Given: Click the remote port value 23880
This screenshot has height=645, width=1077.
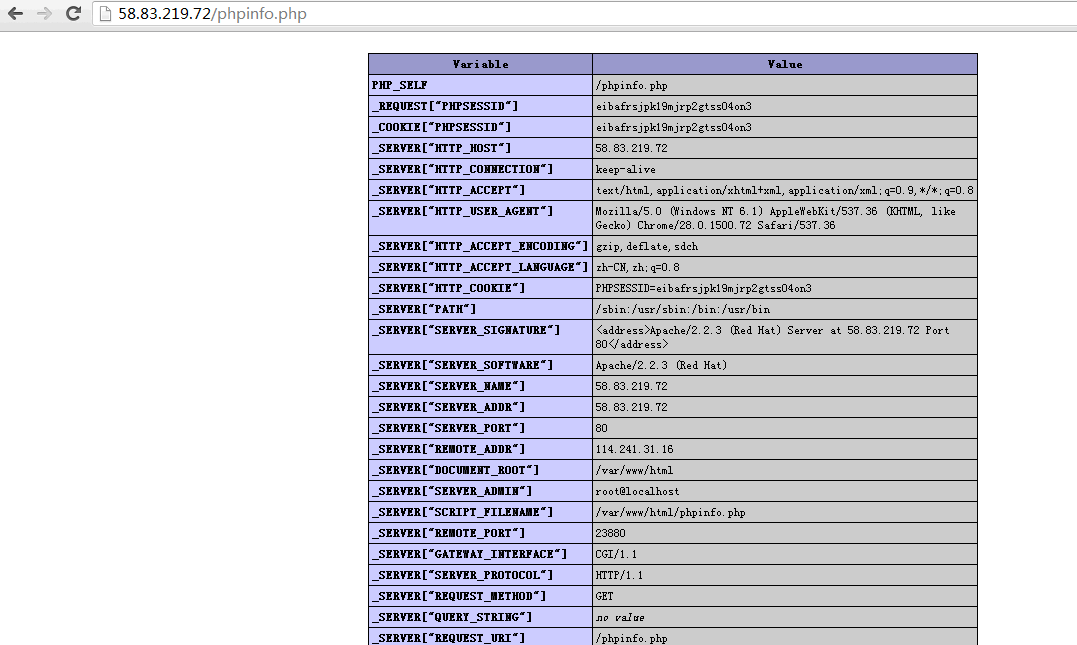Looking at the screenshot, I should (x=611, y=534).
